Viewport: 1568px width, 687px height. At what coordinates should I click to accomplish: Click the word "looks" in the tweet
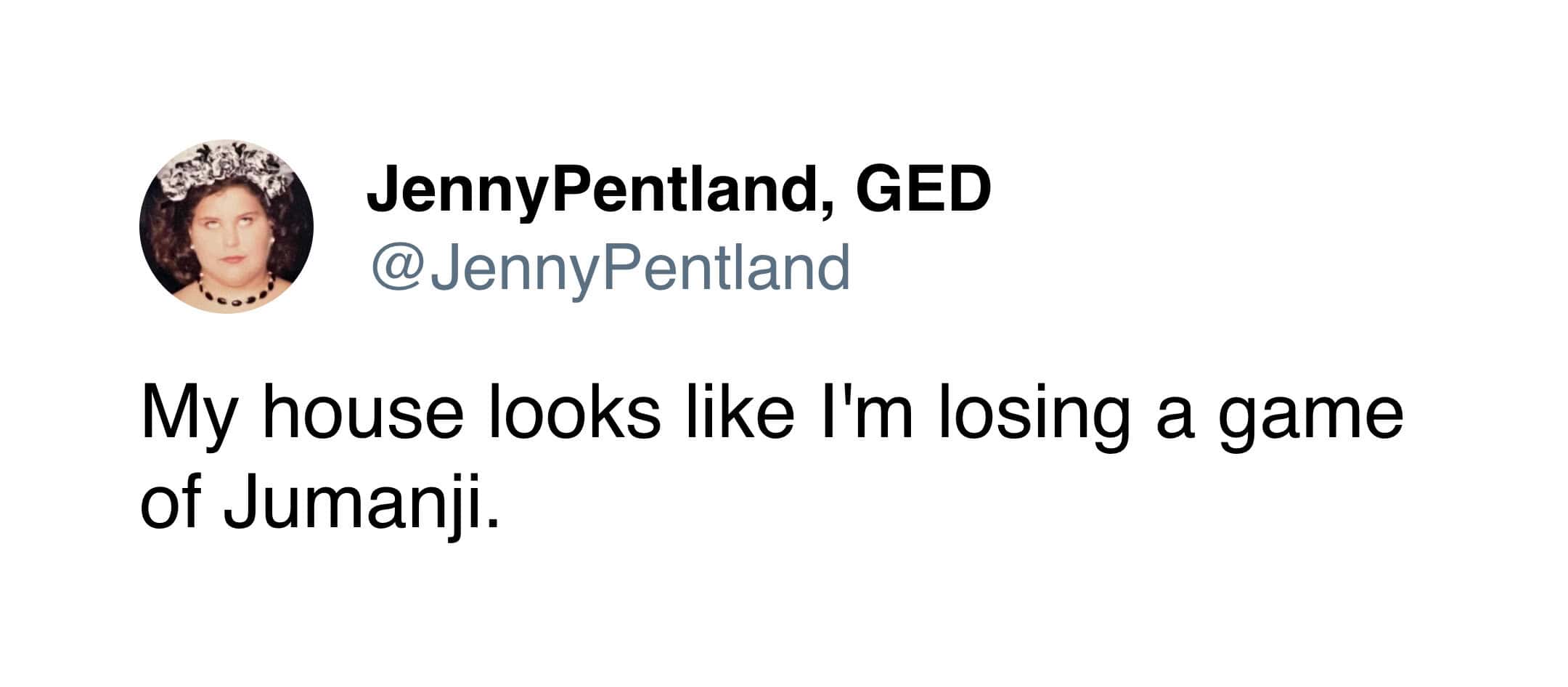[575, 415]
